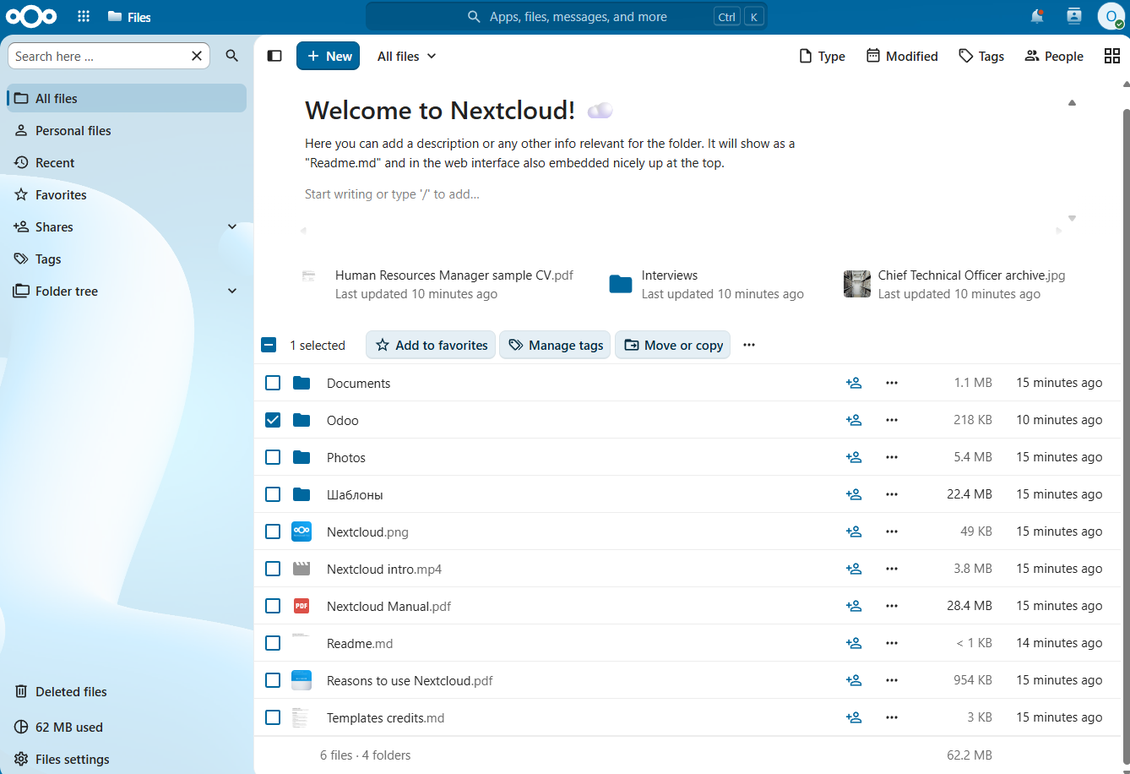Open actions menu for Documents

(891, 383)
